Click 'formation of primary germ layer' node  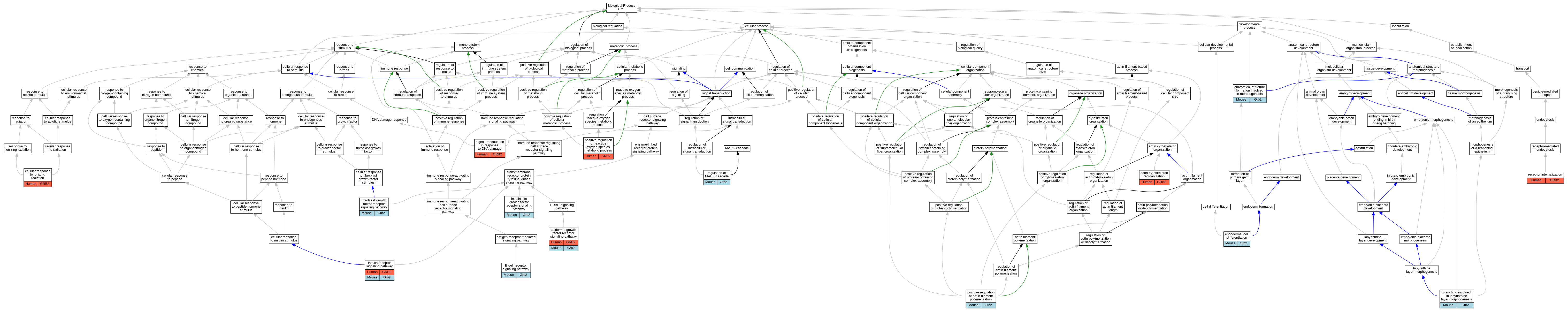1240,178
